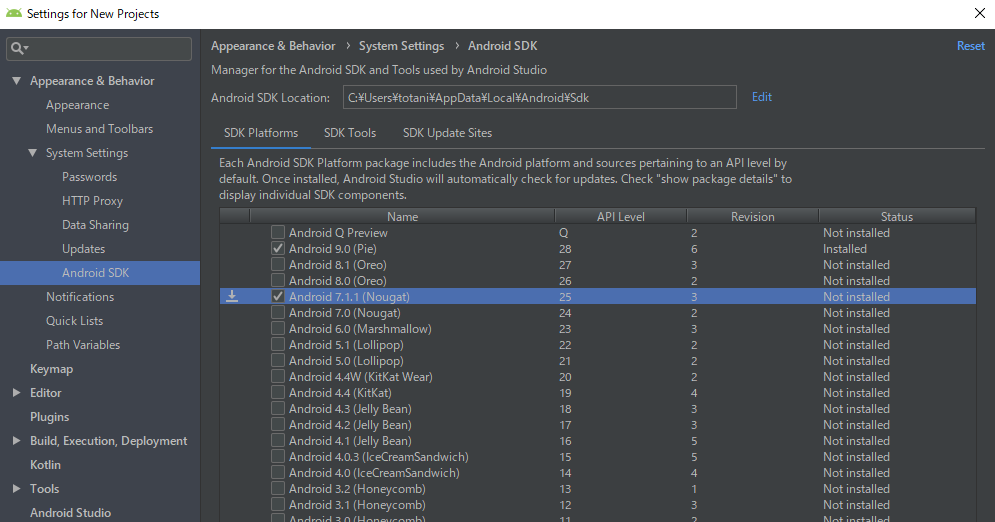Collapse the Appearance & Behavior tree node

click(16, 81)
